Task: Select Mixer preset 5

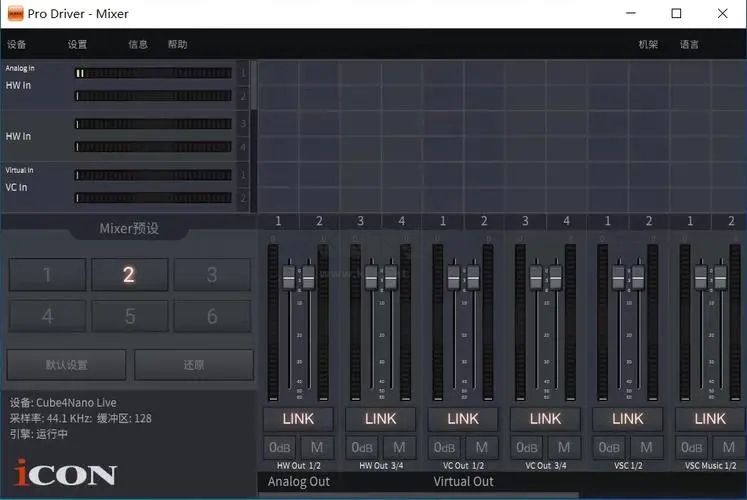Action: (129, 317)
